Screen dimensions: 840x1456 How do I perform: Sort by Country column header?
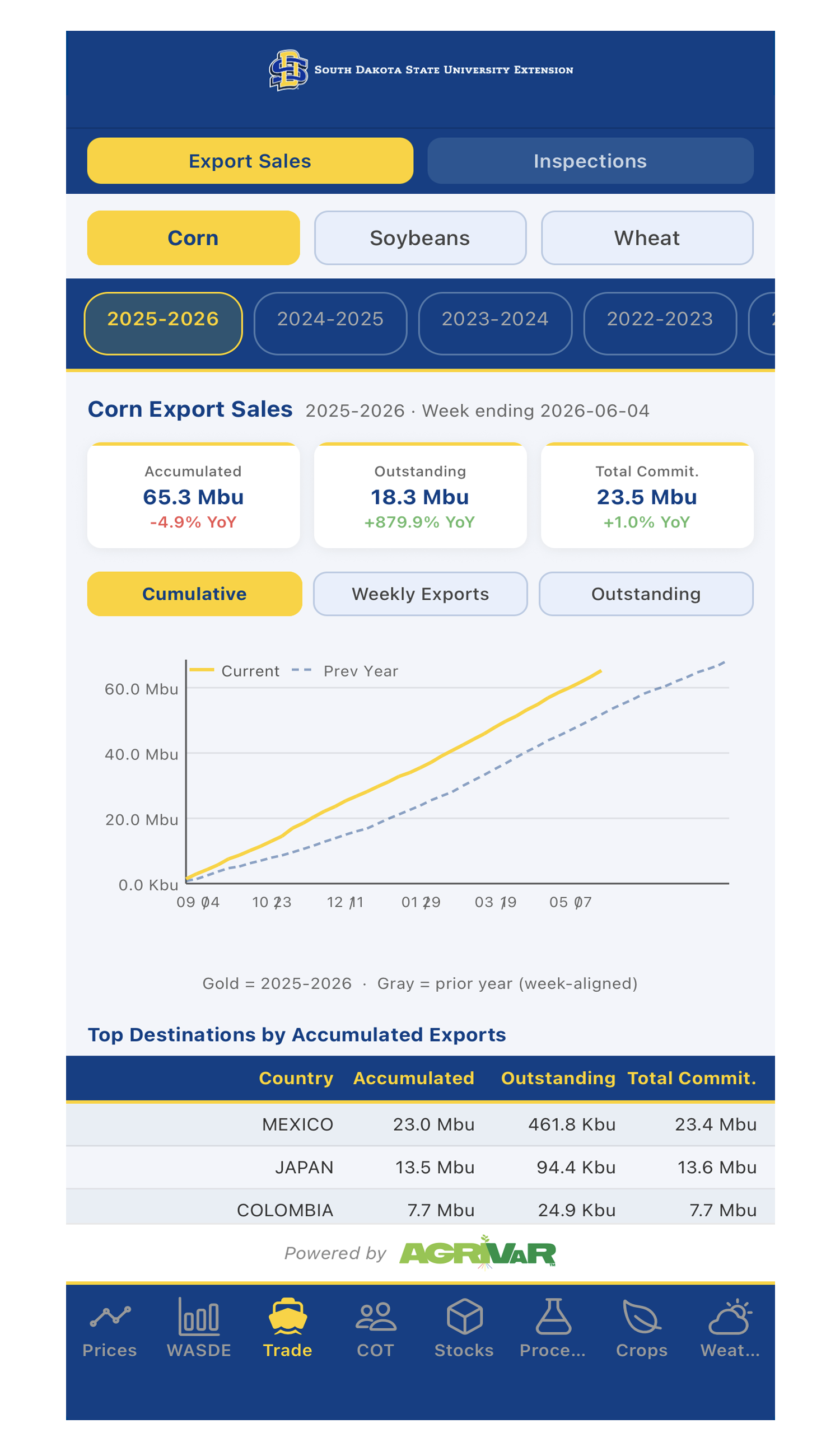(296, 1078)
